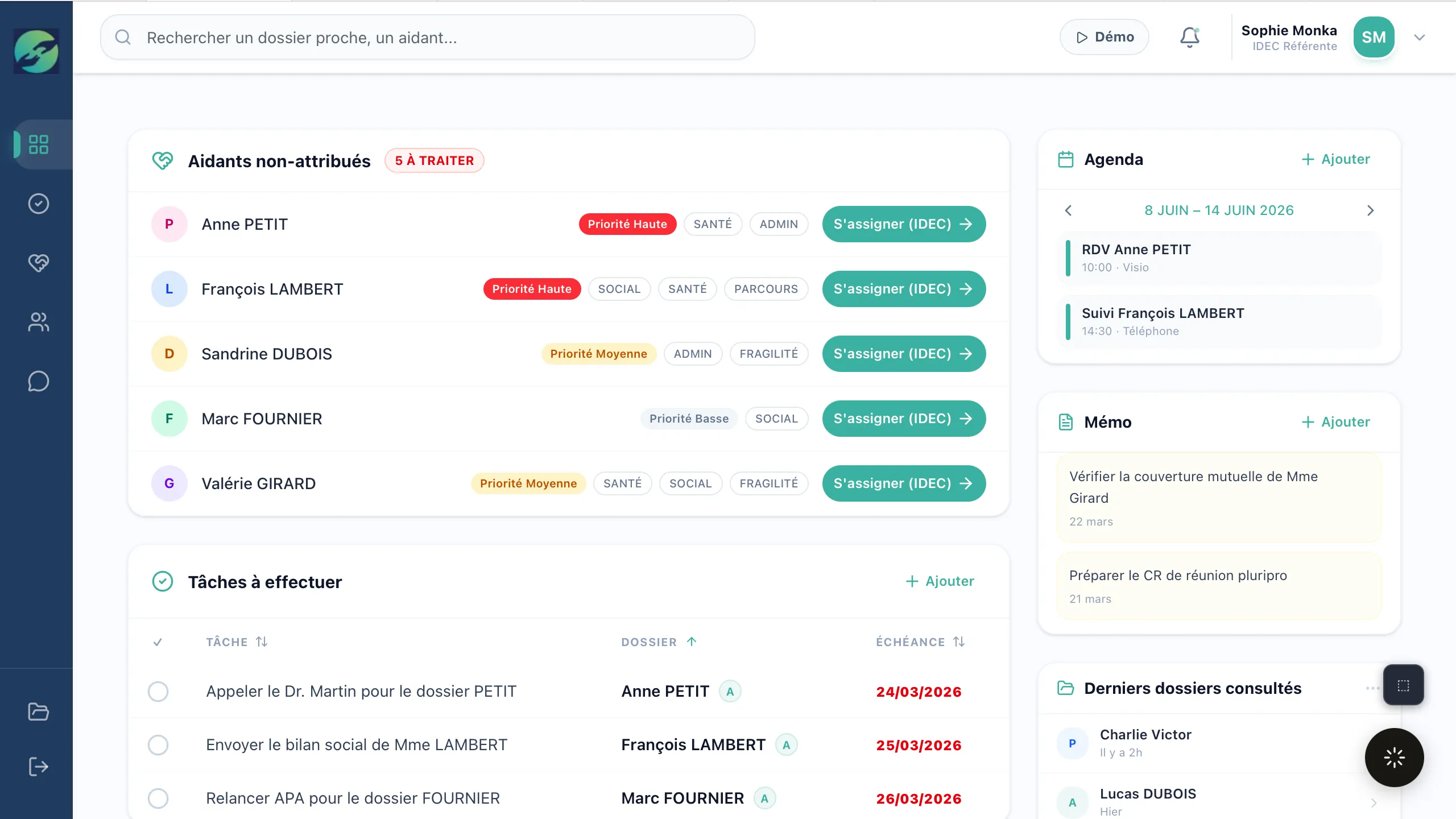Sort tasks by ÉCHÉANCE column
The height and width of the screenshot is (819, 1456).
[920, 642]
